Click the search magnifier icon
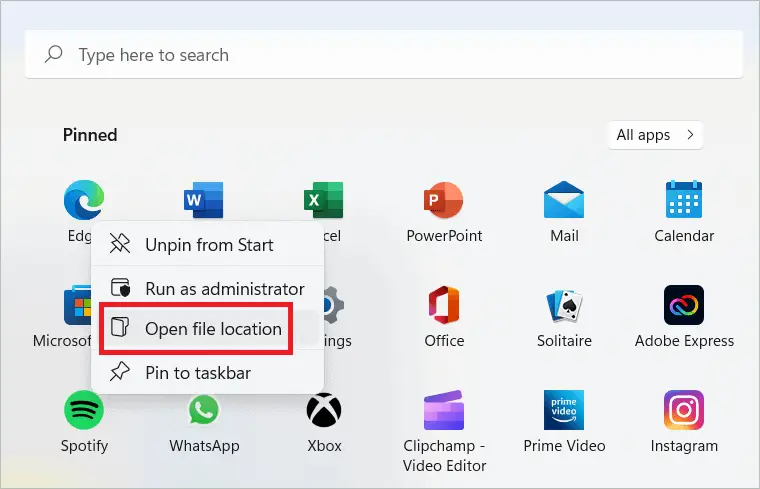This screenshot has width=760, height=489. [53, 54]
